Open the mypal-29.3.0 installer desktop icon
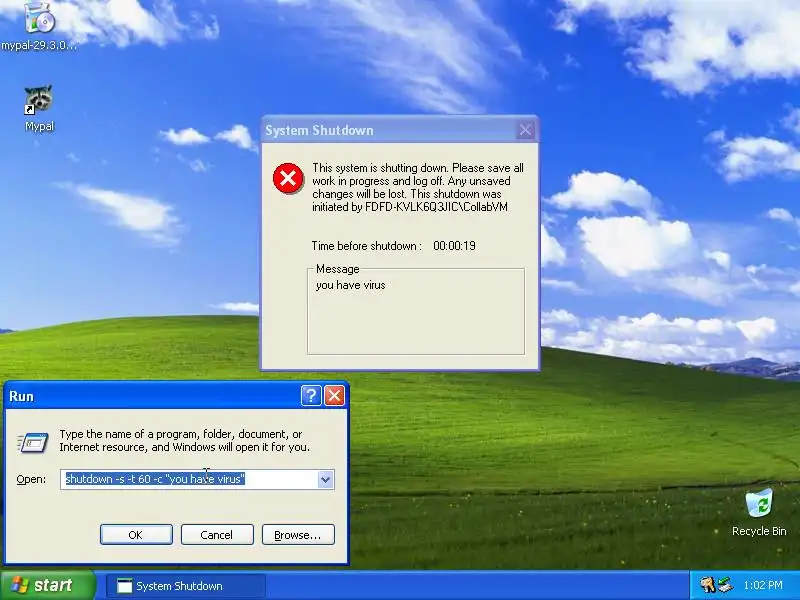 point(39,26)
